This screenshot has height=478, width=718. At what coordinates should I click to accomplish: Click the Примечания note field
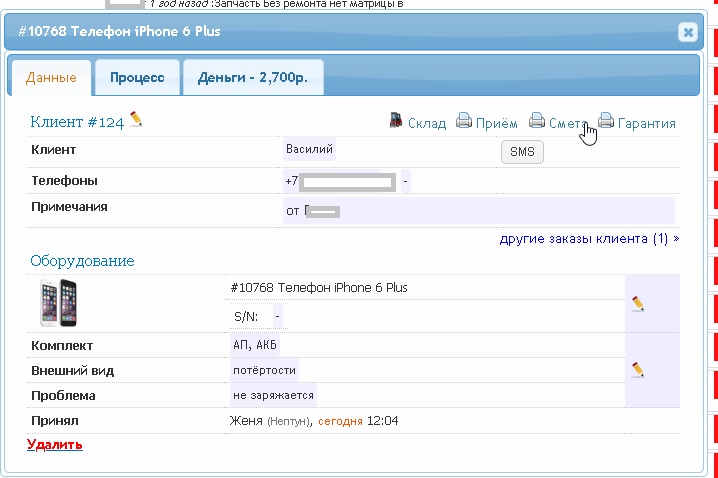478,211
